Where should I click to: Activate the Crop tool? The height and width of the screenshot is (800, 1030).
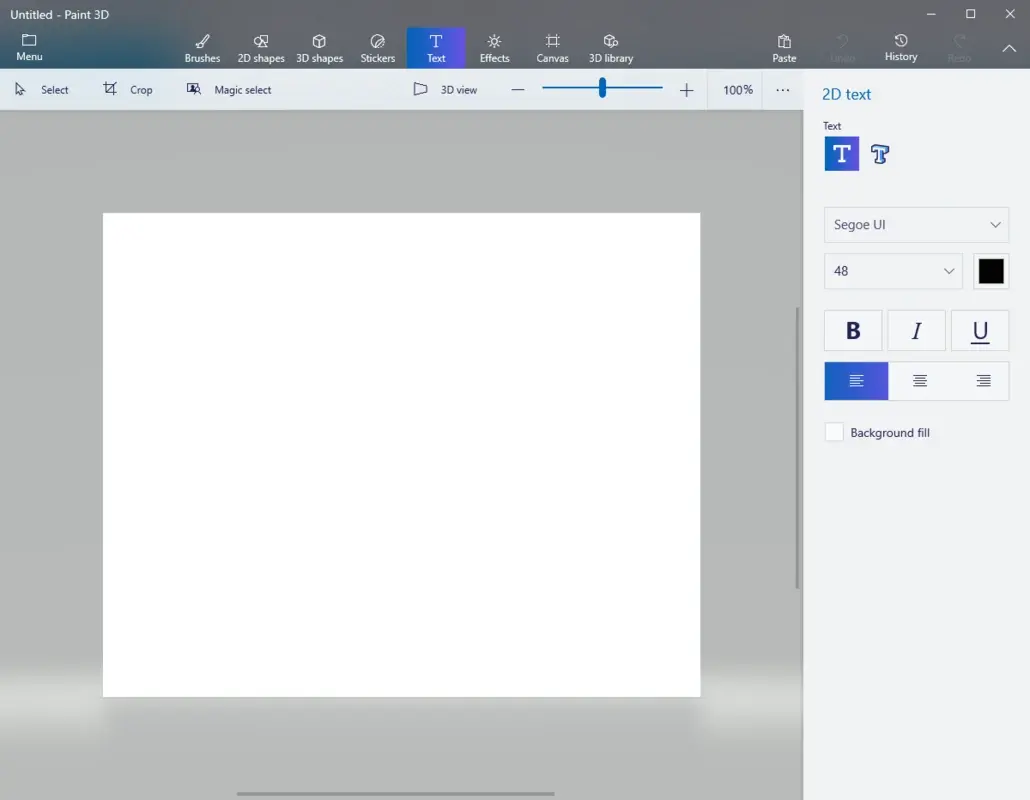[129, 89]
